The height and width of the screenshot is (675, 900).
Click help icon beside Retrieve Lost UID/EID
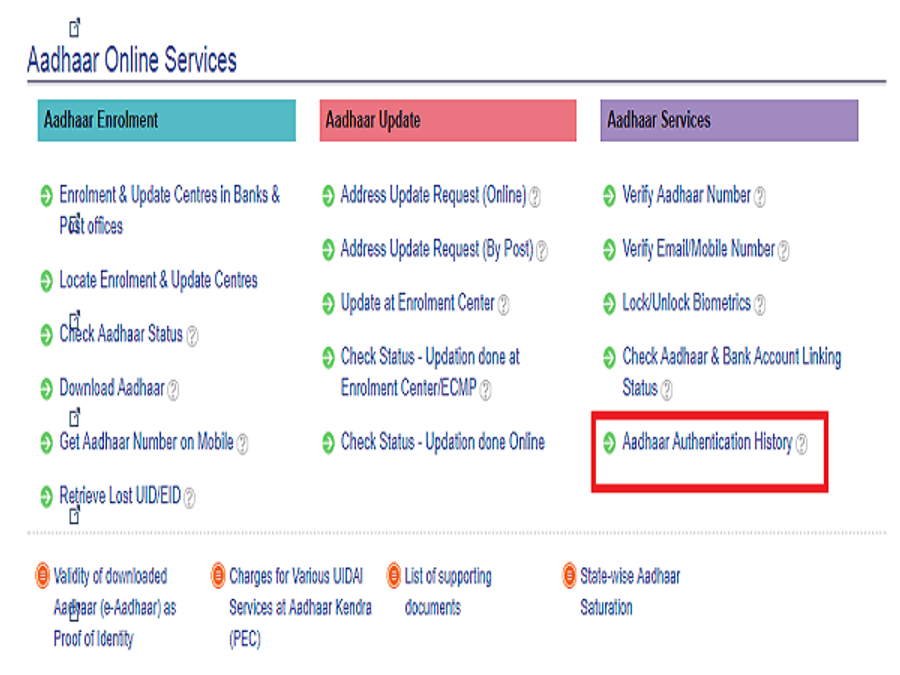[189, 497]
